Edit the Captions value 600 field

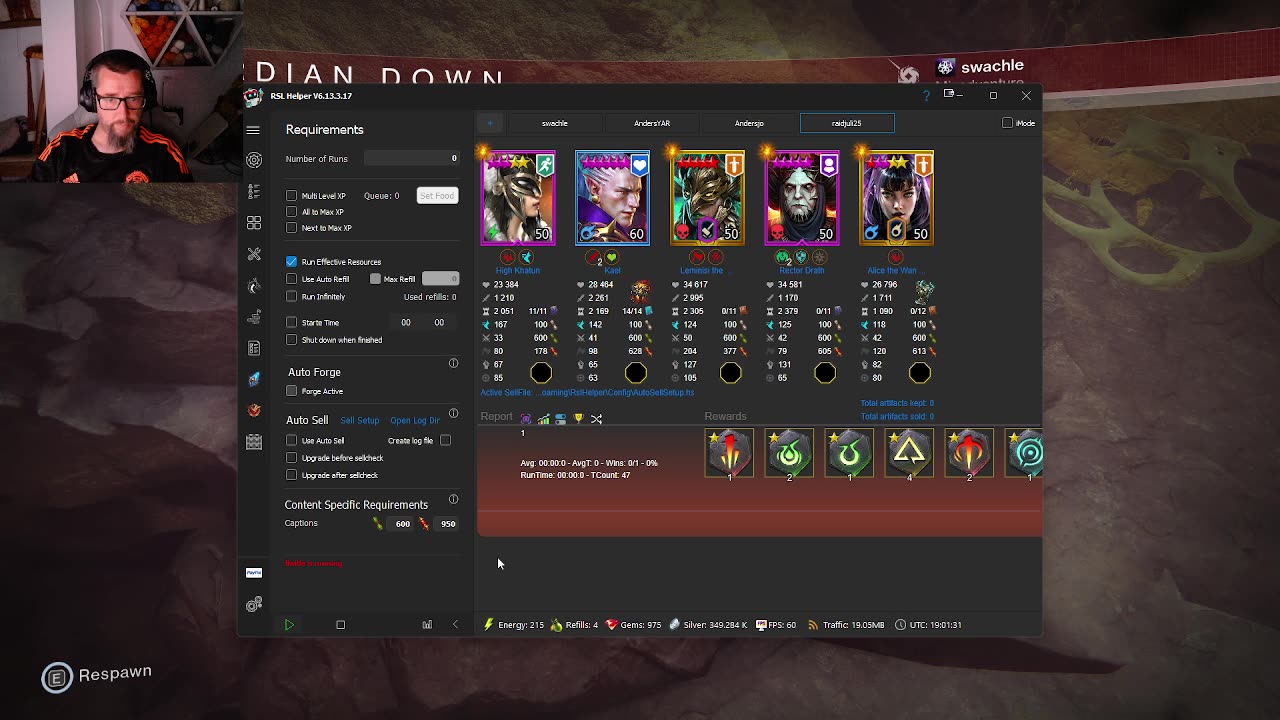click(x=402, y=524)
